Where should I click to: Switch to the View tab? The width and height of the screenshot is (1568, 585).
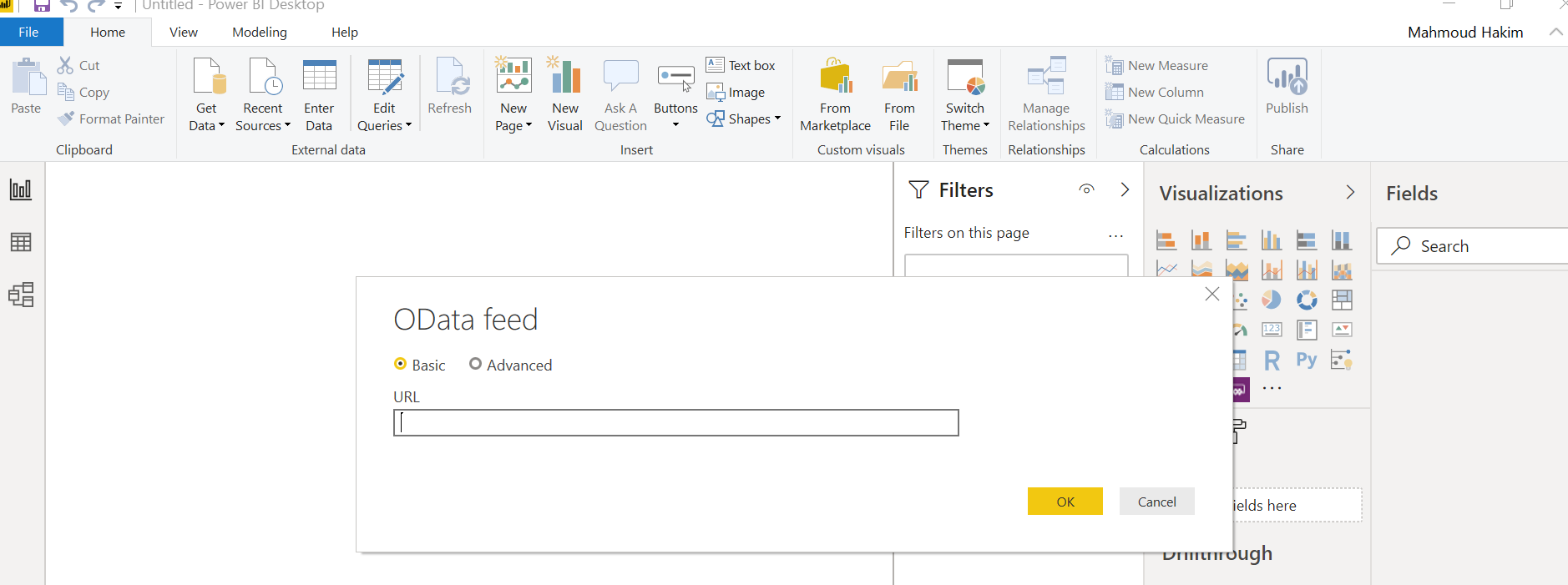(x=184, y=32)
